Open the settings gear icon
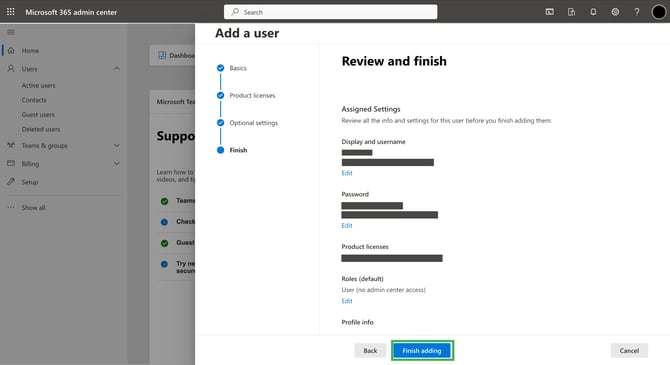 tap(615, 12)
